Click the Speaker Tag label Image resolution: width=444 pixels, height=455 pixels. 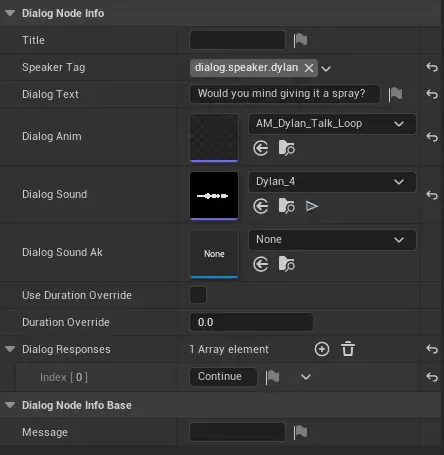pyautogui.click(x=54, y=67)
